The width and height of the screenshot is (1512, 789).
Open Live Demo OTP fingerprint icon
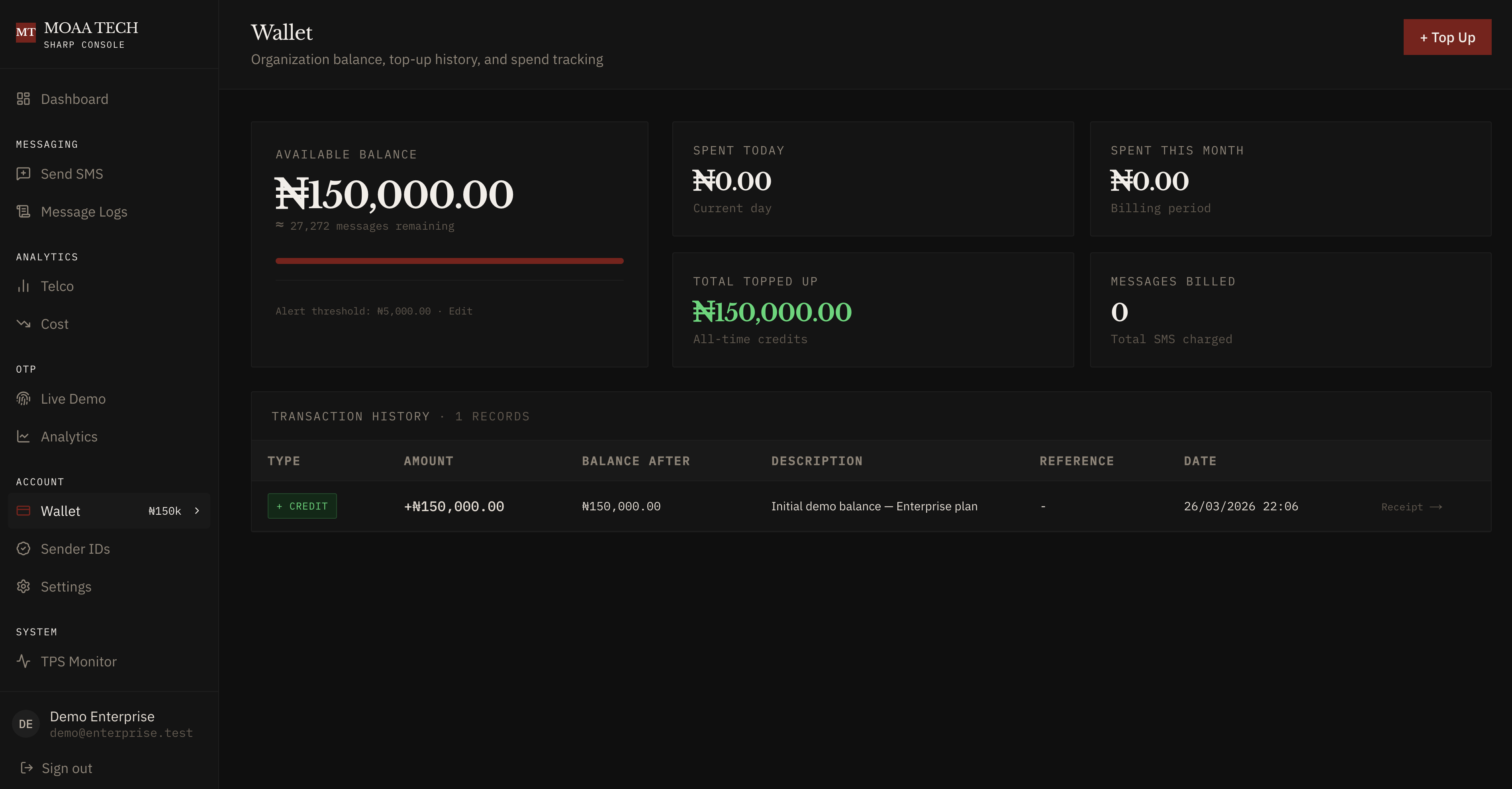point(23,398)
